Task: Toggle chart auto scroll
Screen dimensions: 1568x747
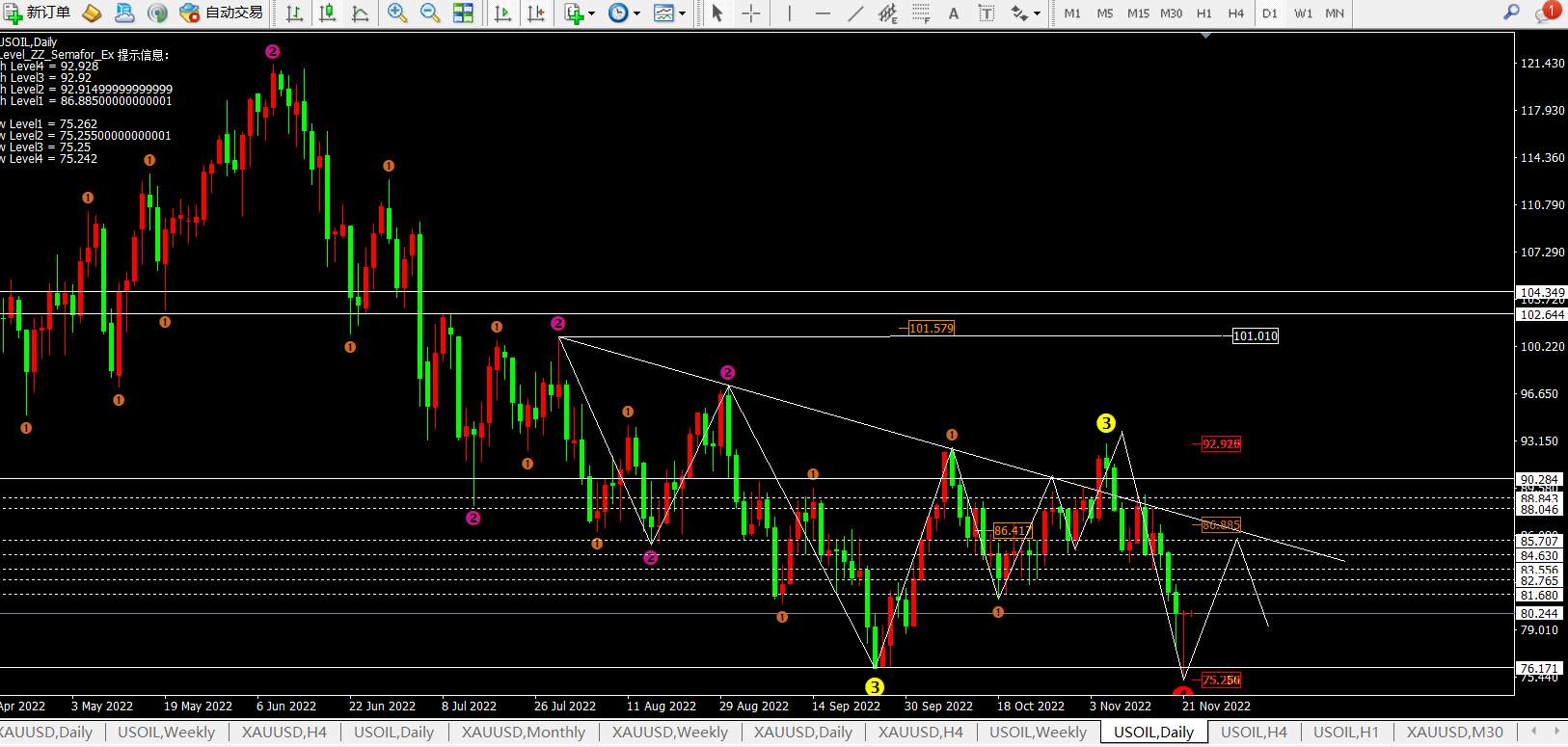Action: click(x=502, y=13)
